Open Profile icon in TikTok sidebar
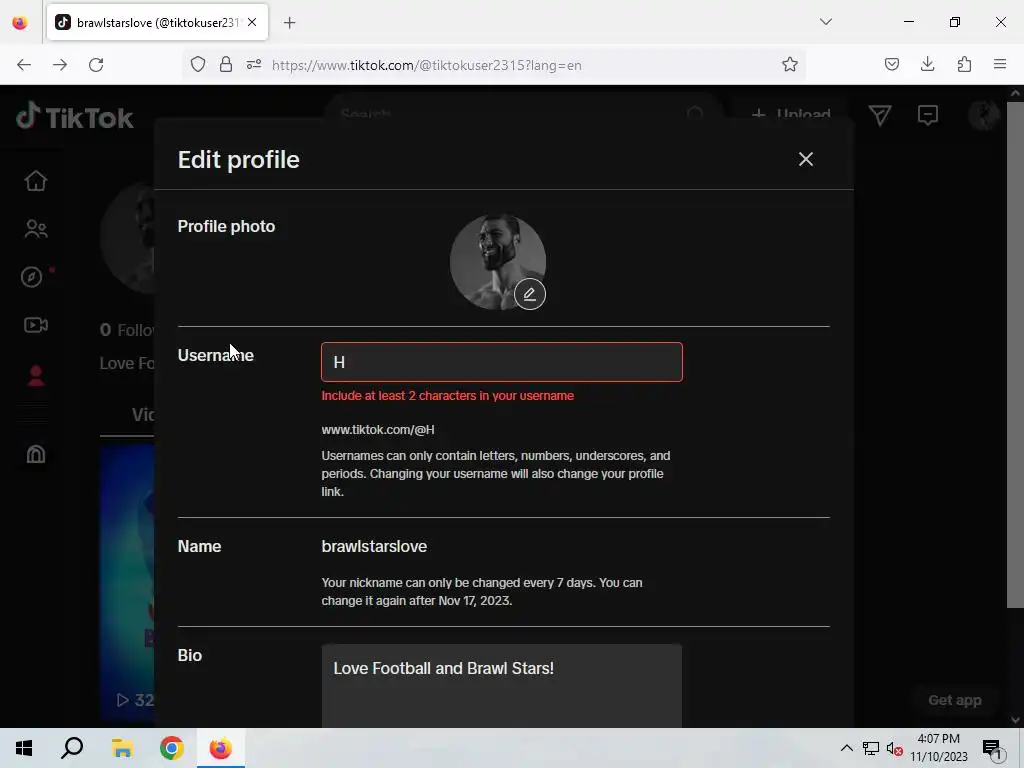The height and width of the screenshot is (768, 1024). click(36, 376)
